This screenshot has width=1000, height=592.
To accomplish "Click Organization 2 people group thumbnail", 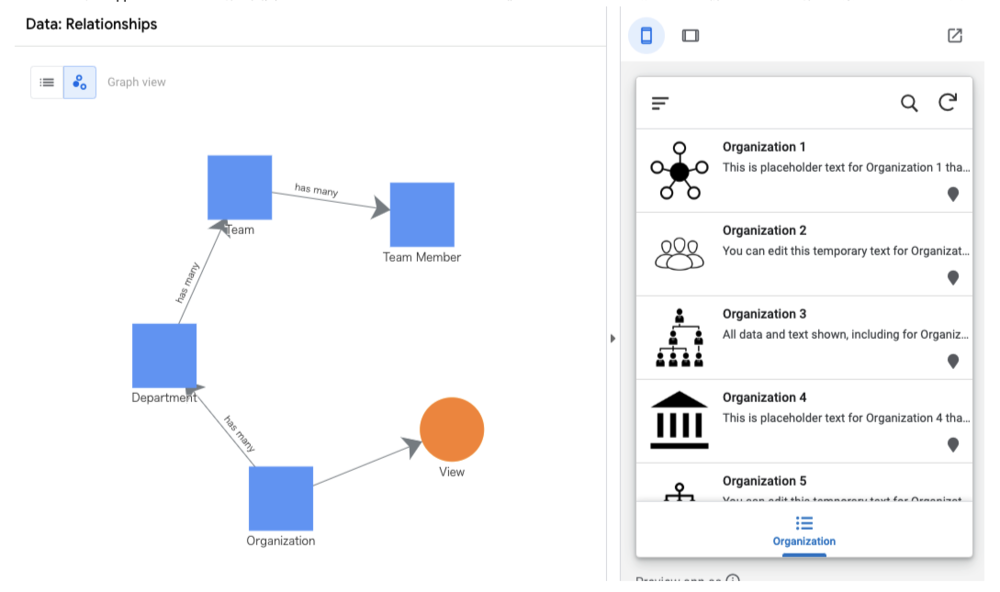I will [x=679, y=254].
